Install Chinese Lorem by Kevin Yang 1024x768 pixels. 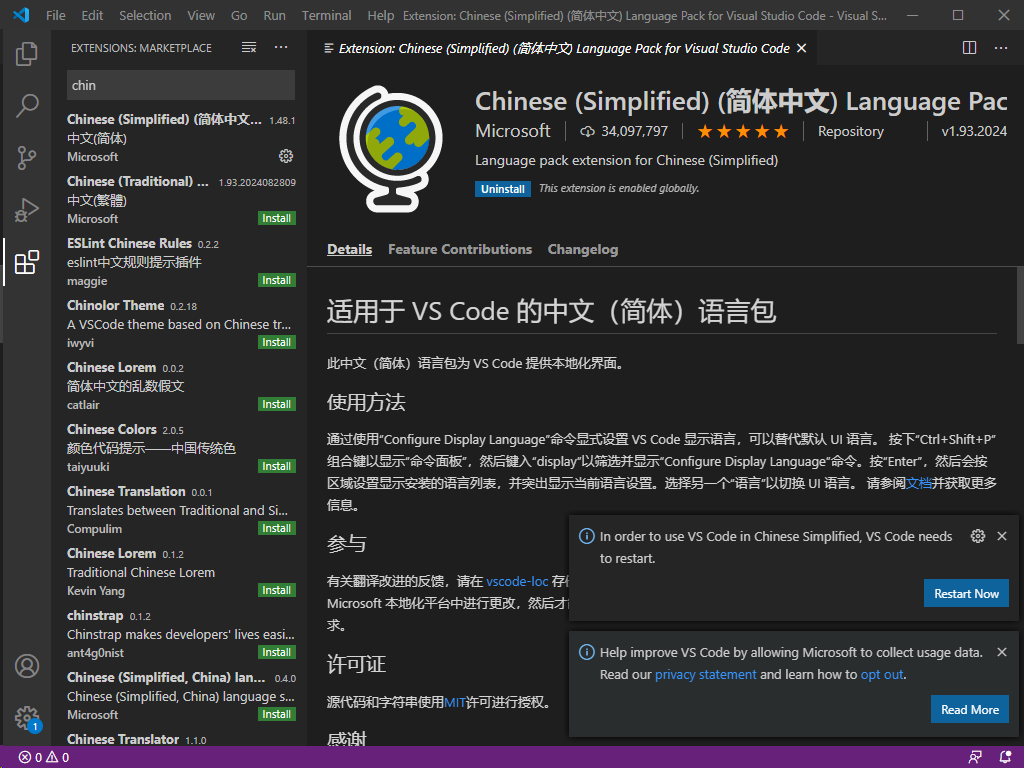click(x=276, y=590)
